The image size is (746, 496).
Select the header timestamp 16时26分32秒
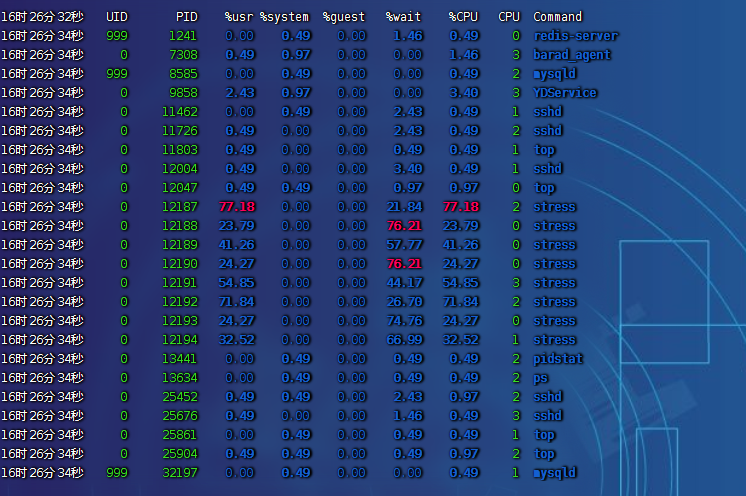[x=42, y=17]
